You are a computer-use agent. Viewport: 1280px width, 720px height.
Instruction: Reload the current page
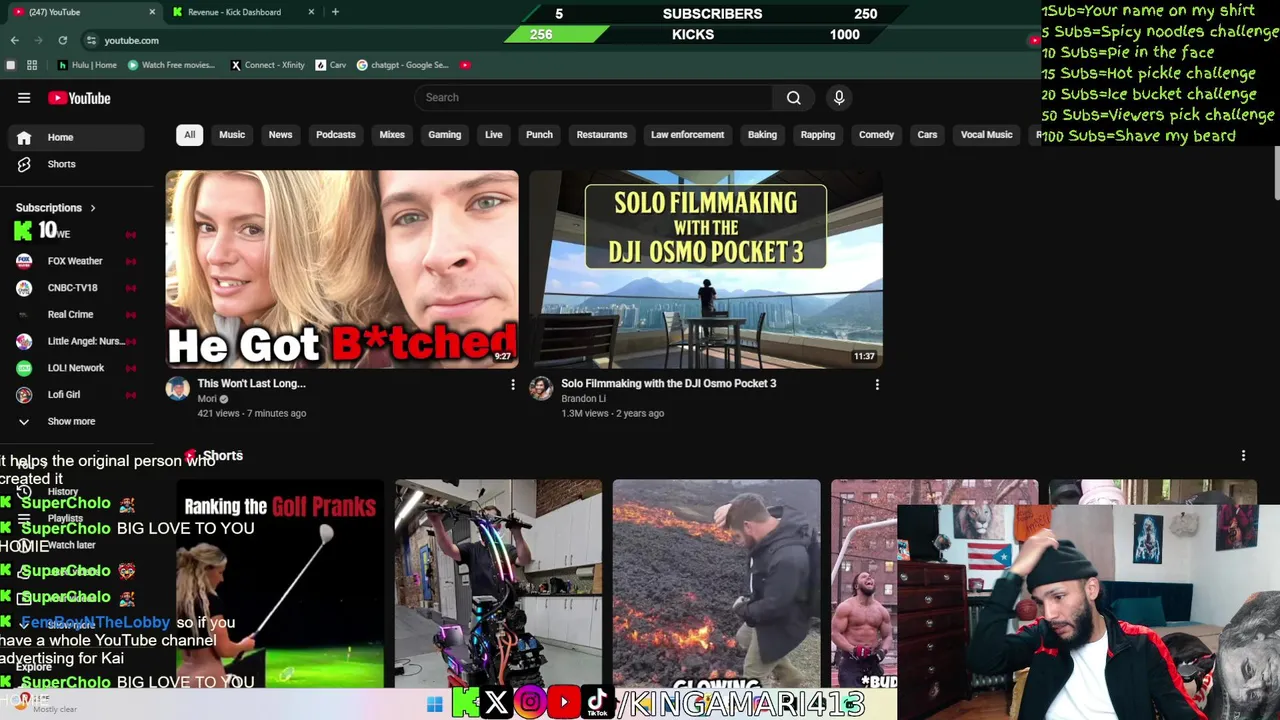(x=63, y=40)
